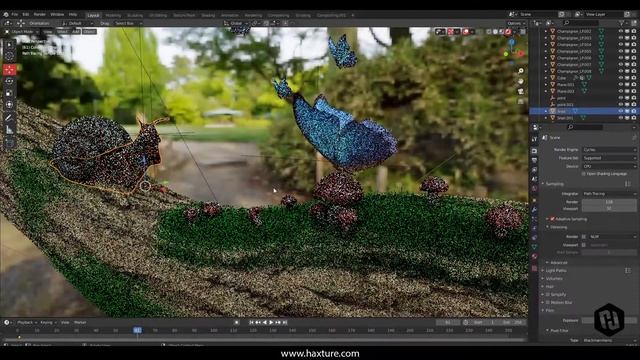Disable rendering of Snail.001 via camera icon

tap(633, 118)
